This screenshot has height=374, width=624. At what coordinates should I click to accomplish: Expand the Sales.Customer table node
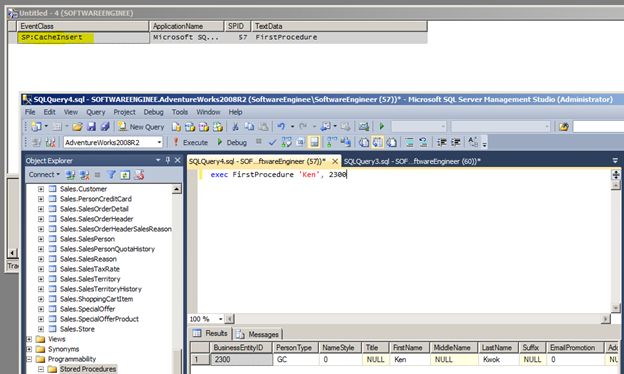[41, 189]
